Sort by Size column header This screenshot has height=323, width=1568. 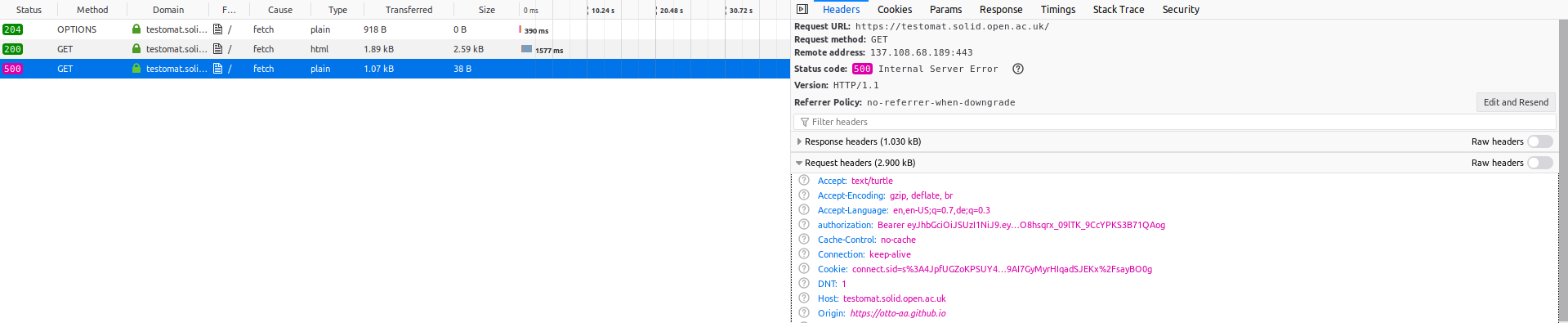click(487, 10)
